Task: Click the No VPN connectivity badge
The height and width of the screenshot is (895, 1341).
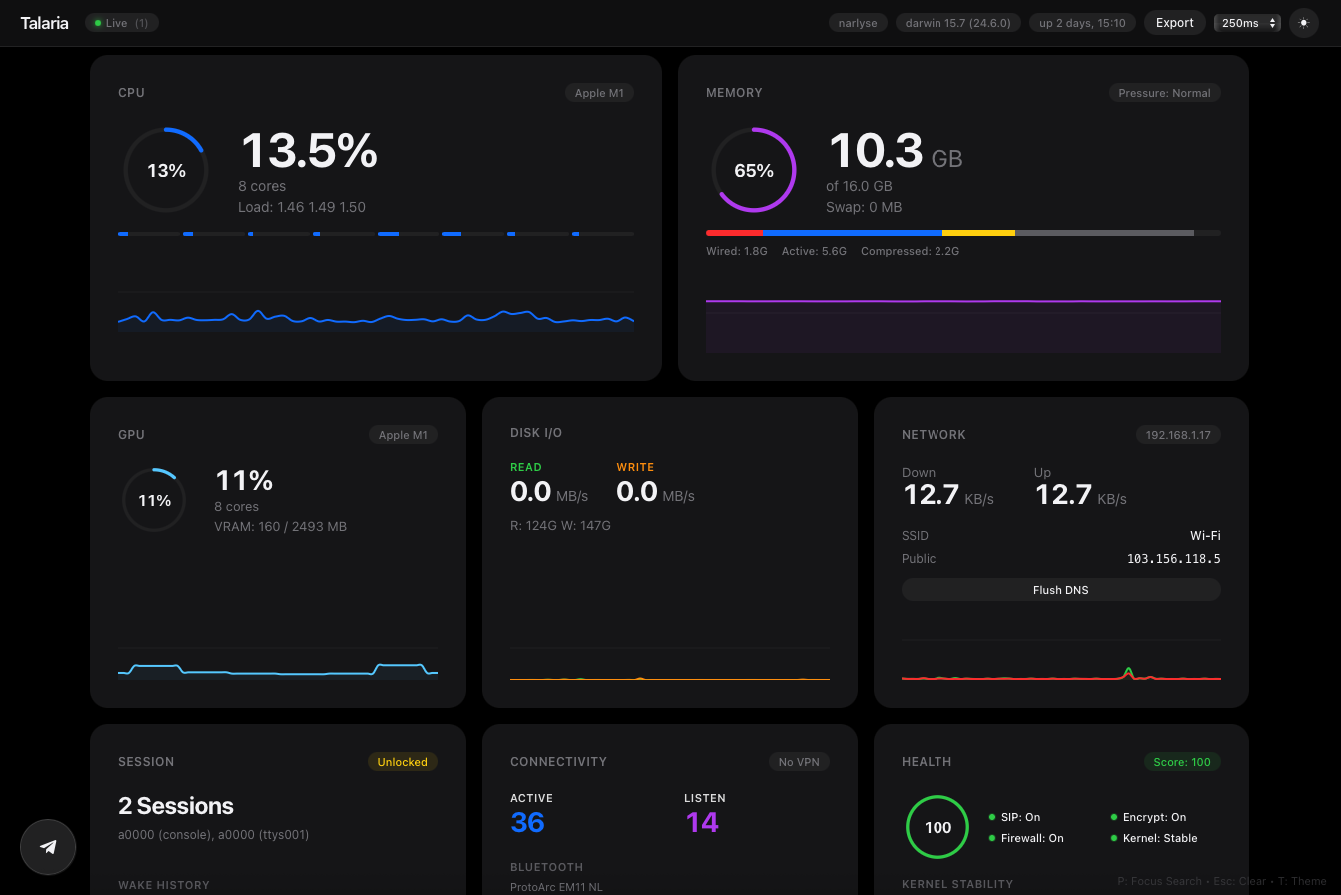Action: 799,762
